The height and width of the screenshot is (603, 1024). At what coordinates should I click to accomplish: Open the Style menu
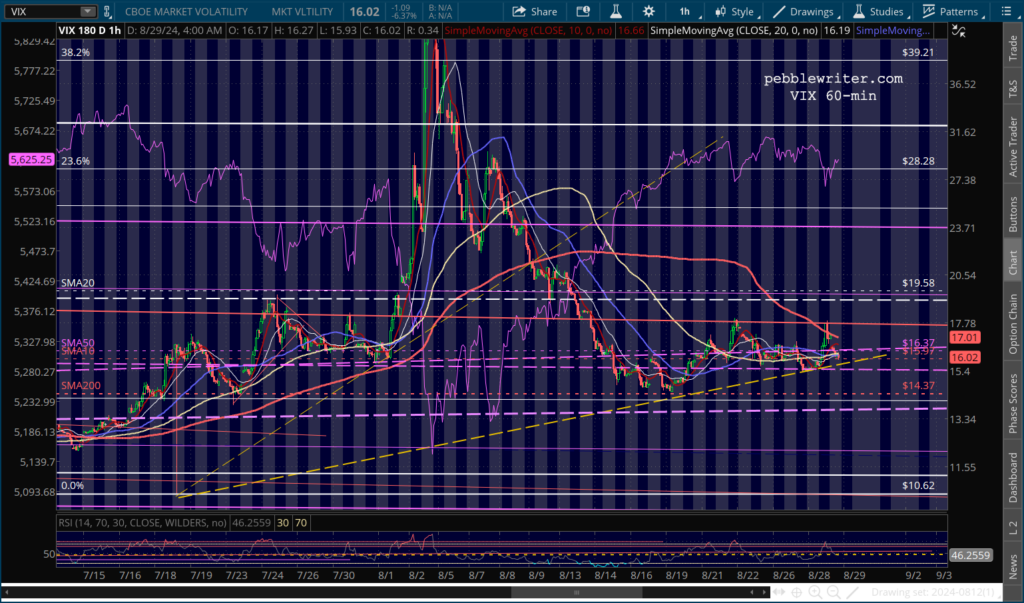[x=734, y=12]
